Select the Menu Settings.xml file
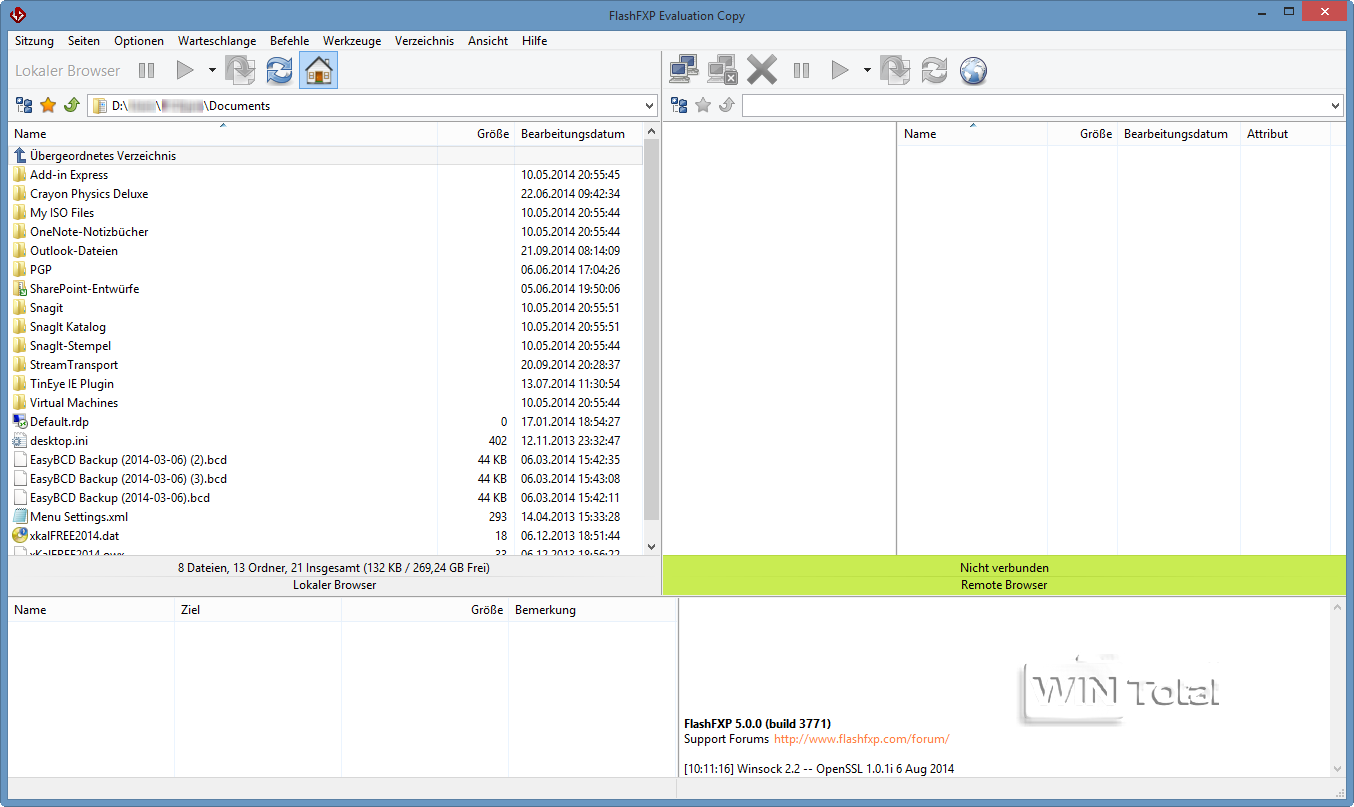Image resolution: width=1354 pixels, height=807 pixels. (x=326, y=517)
